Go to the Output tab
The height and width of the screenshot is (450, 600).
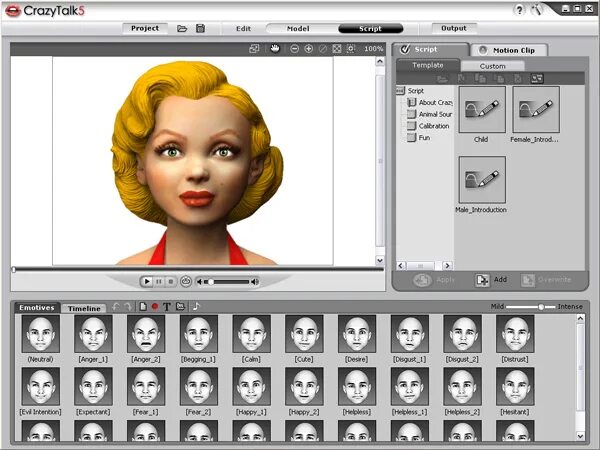(x=454, y=28)
